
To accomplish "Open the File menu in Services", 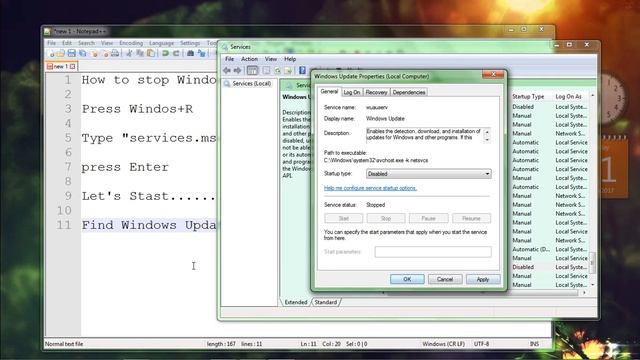I will [x=230, y=59].
